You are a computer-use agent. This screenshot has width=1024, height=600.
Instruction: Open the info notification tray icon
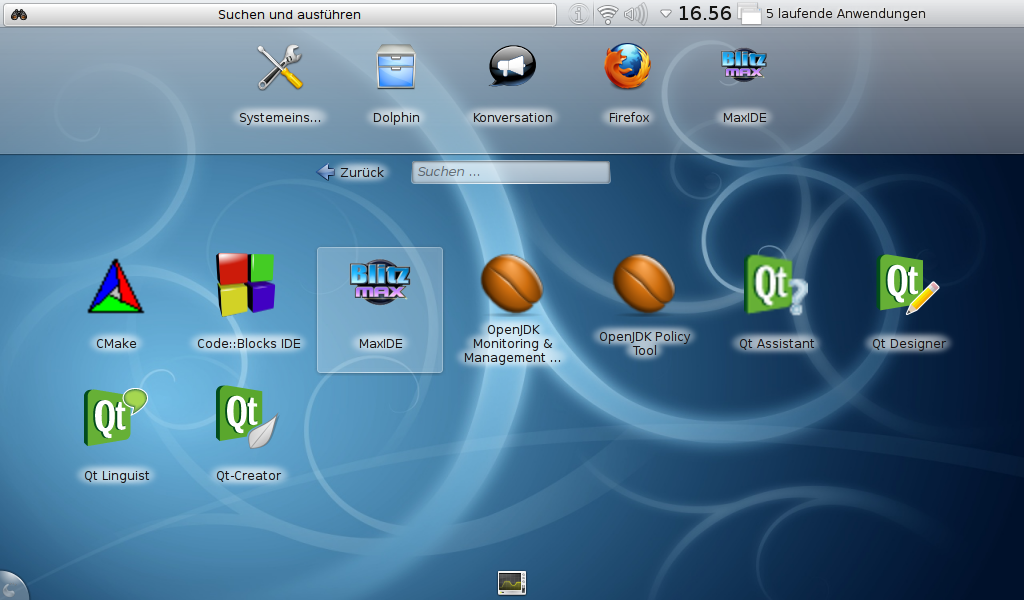[578, 14]
